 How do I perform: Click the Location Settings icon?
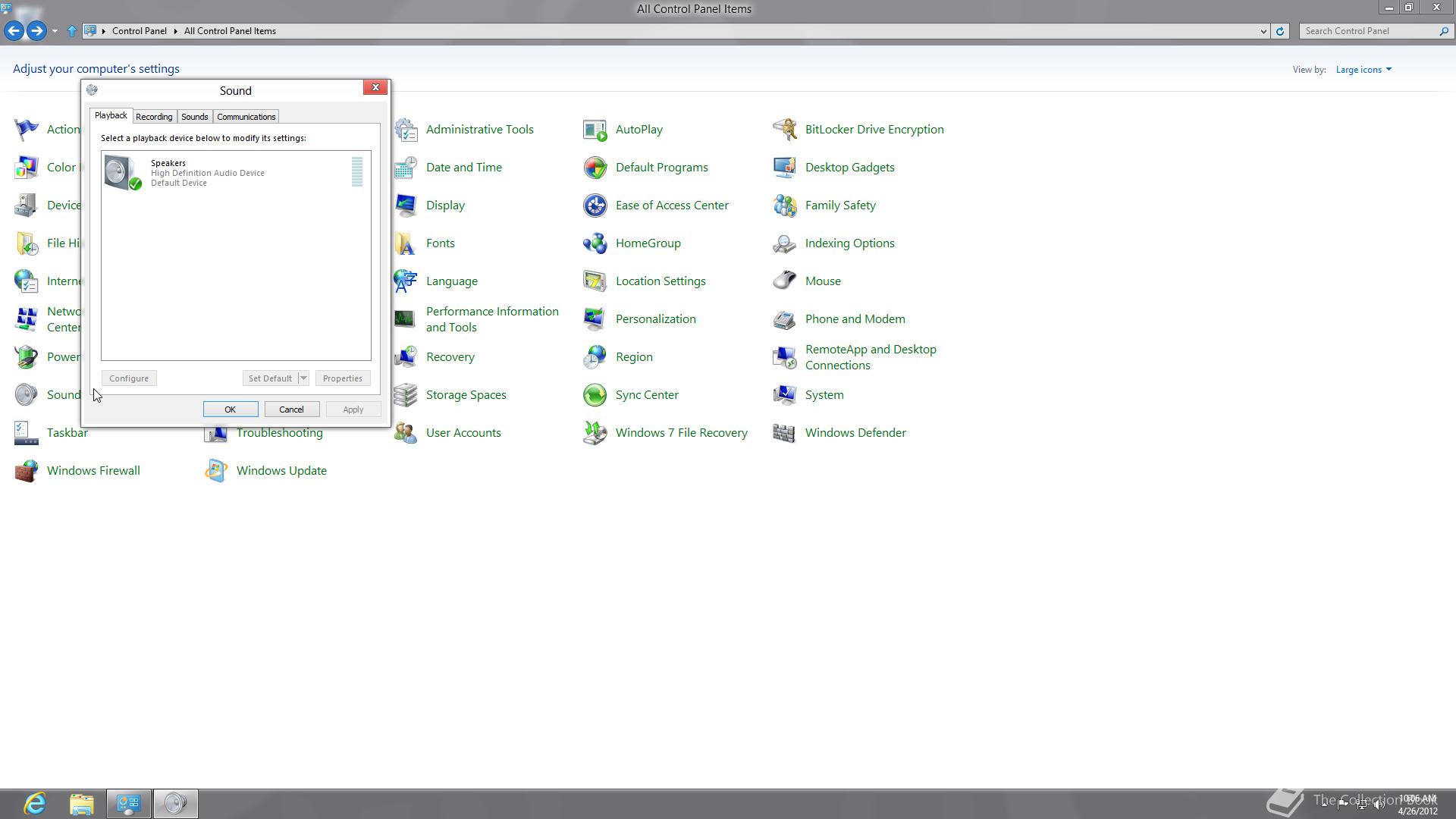point(595,281)
